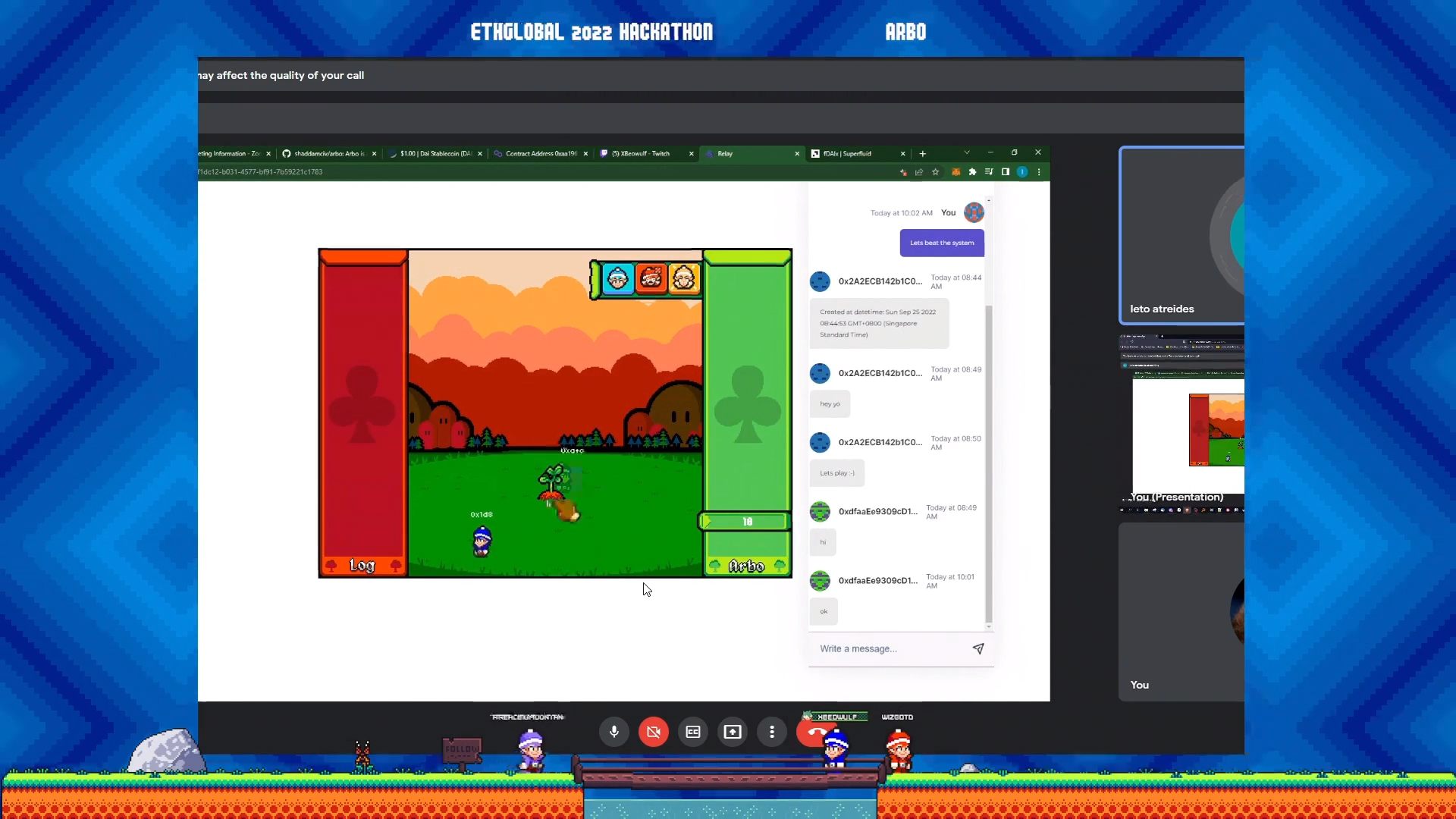Select the leto atreides participant tile
This screenshot has width=1456, height=819.
pos(1181,235)
